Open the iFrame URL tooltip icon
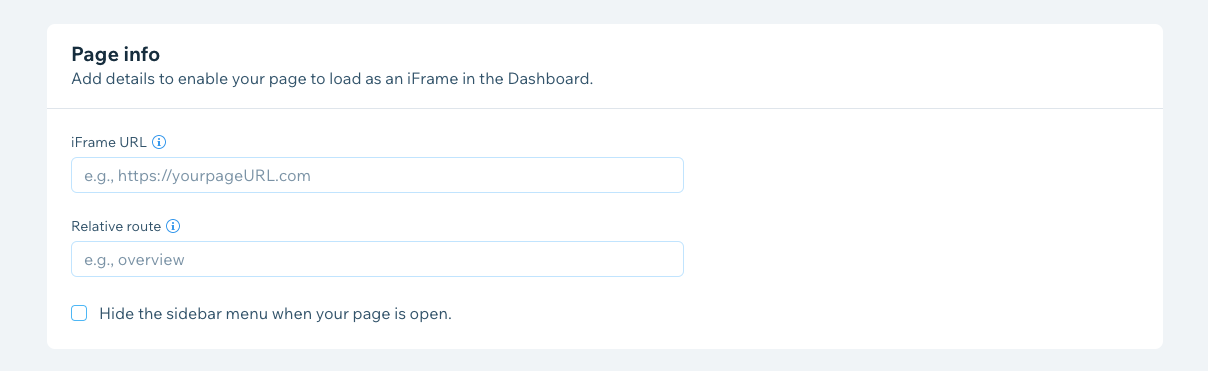This screenshot has width=1208, height=371. (159, 142)
